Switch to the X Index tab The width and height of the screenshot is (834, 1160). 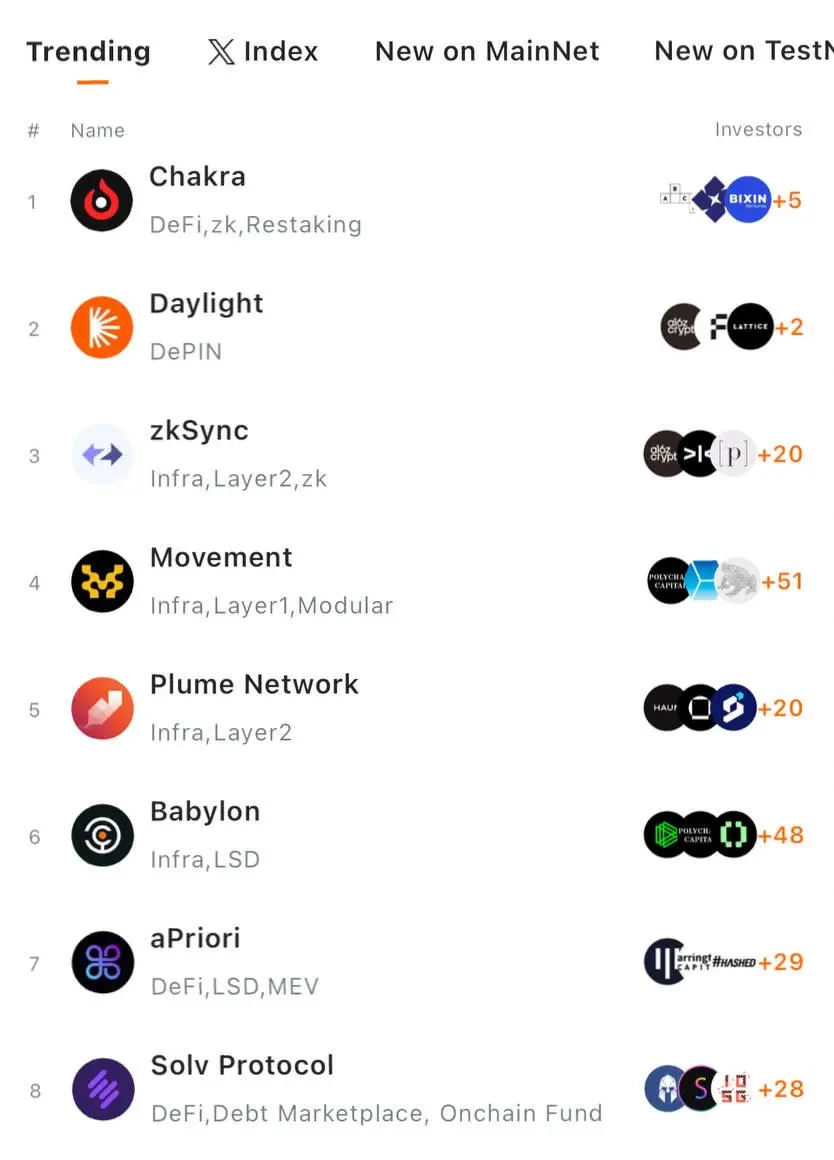pyautogui.click(x=263, y=51)
